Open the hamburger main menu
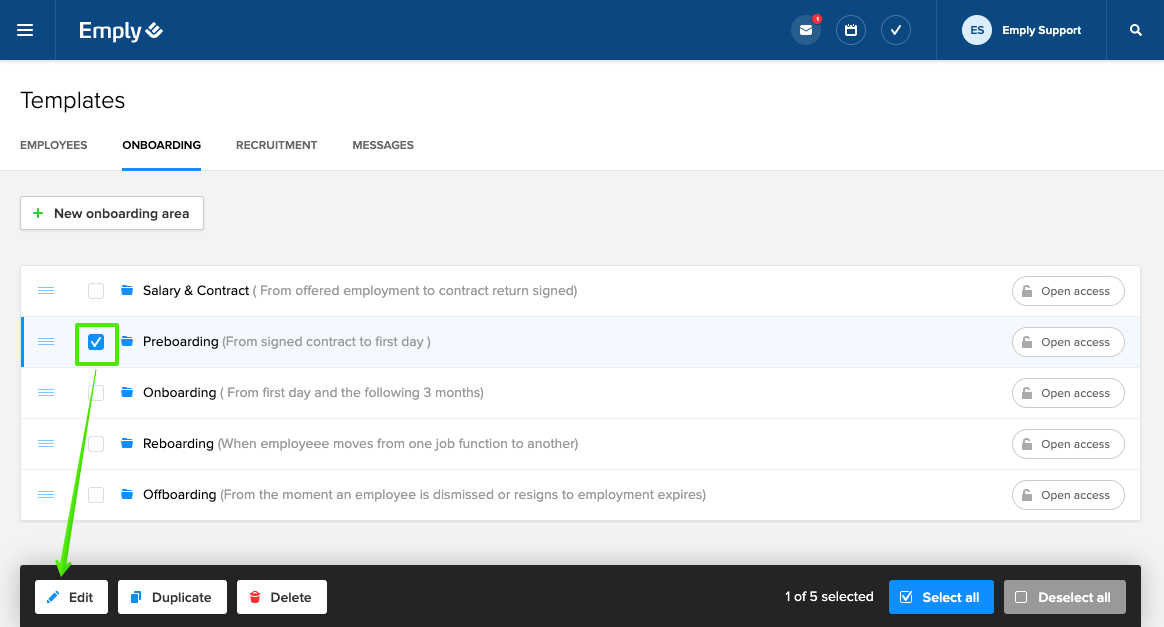1164x627 pixels. (25, 30)
